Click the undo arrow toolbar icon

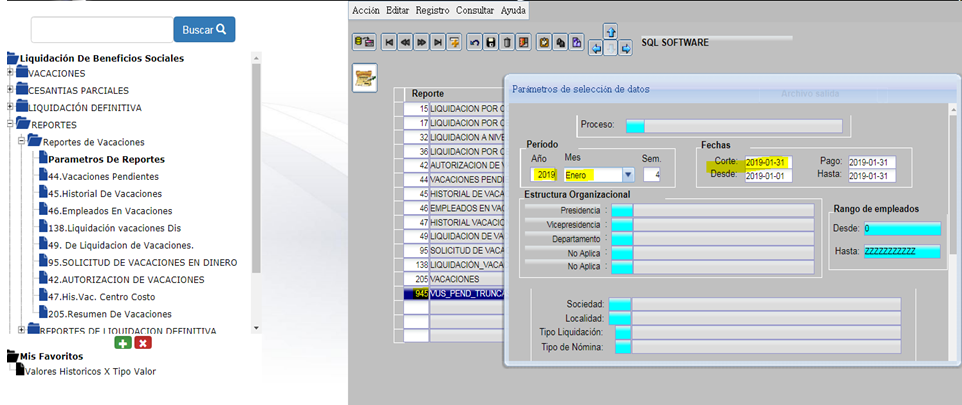(474, 43)
